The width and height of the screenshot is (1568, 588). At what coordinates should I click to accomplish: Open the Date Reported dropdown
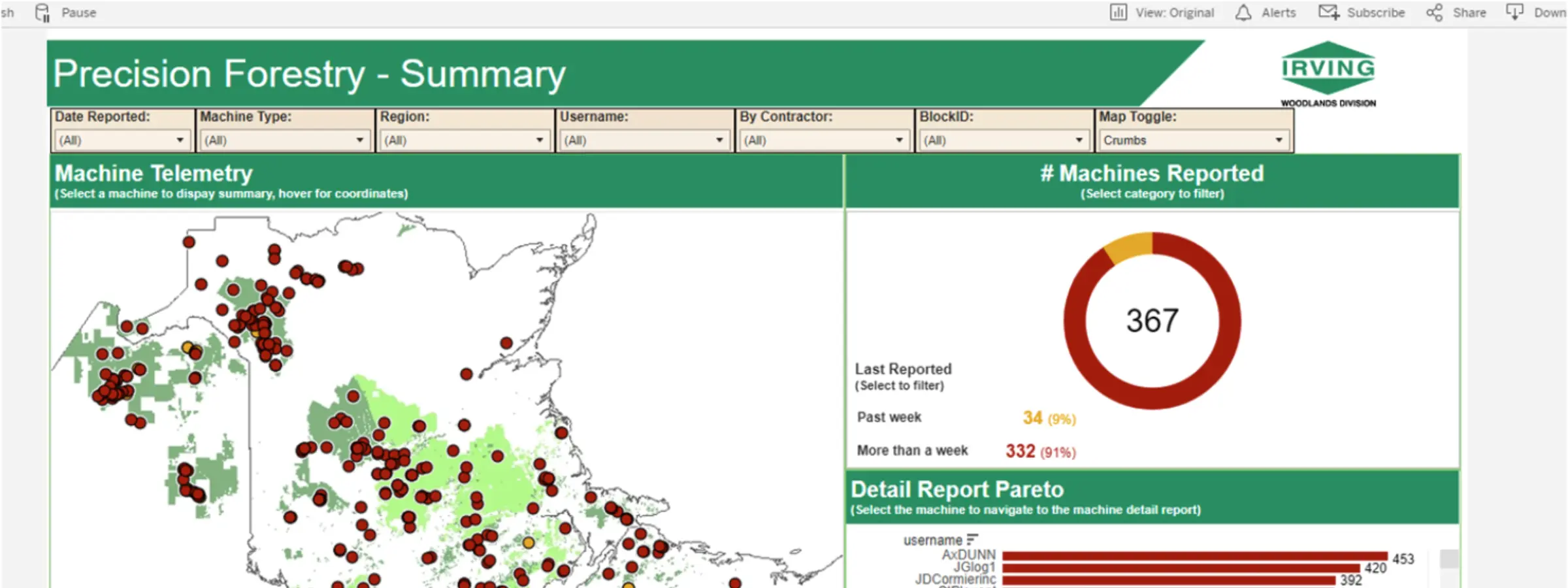[122, 140]
